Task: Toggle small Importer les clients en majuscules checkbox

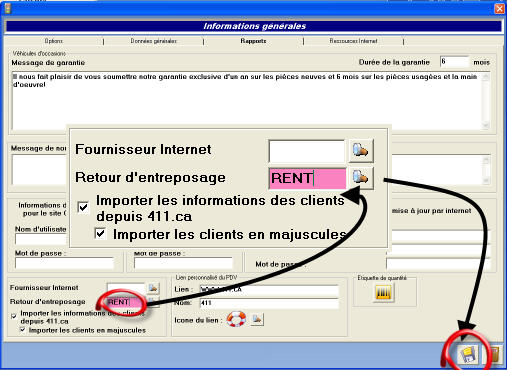Action: (23, 330)
